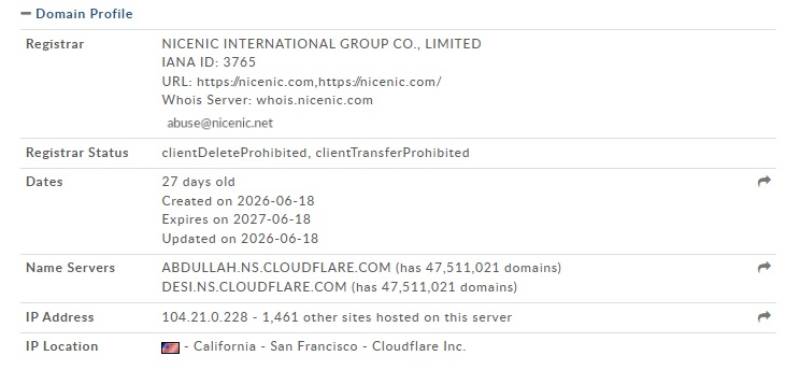Click ABDULLAH.NS.CLOUDFLARE.COM name server
The height and width of the screenshot is (370, 800).
coord(276,267)
